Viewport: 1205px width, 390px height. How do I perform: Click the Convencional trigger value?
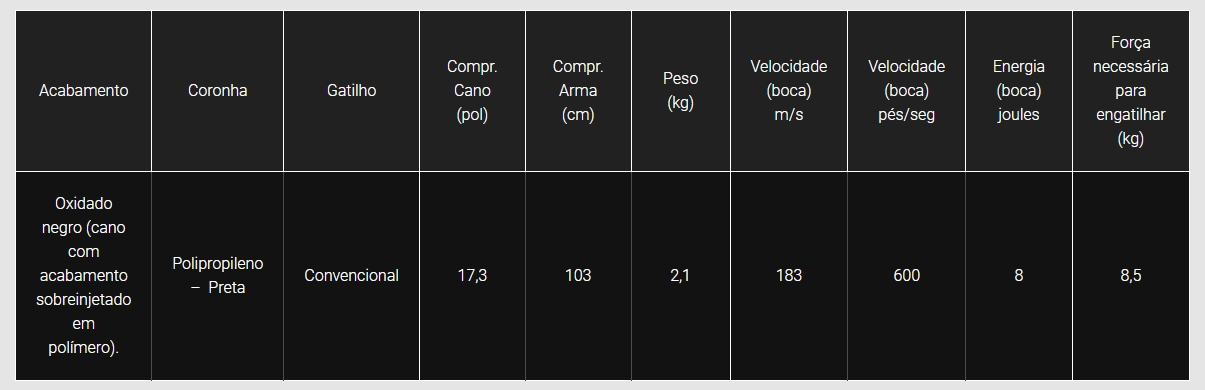coord(351,275)
